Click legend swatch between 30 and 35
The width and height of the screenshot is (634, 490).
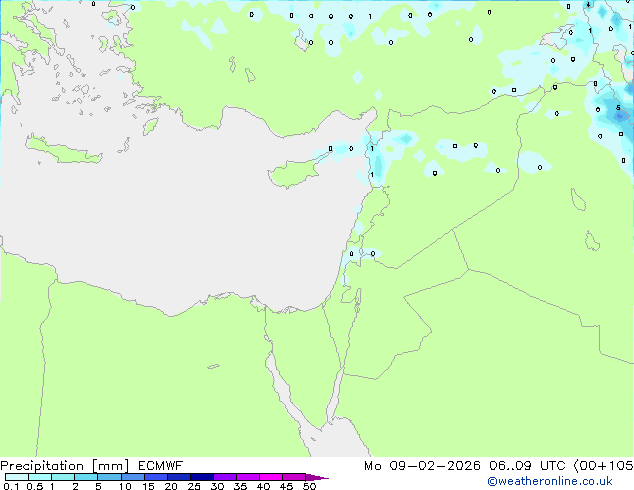tap(225, 477)
